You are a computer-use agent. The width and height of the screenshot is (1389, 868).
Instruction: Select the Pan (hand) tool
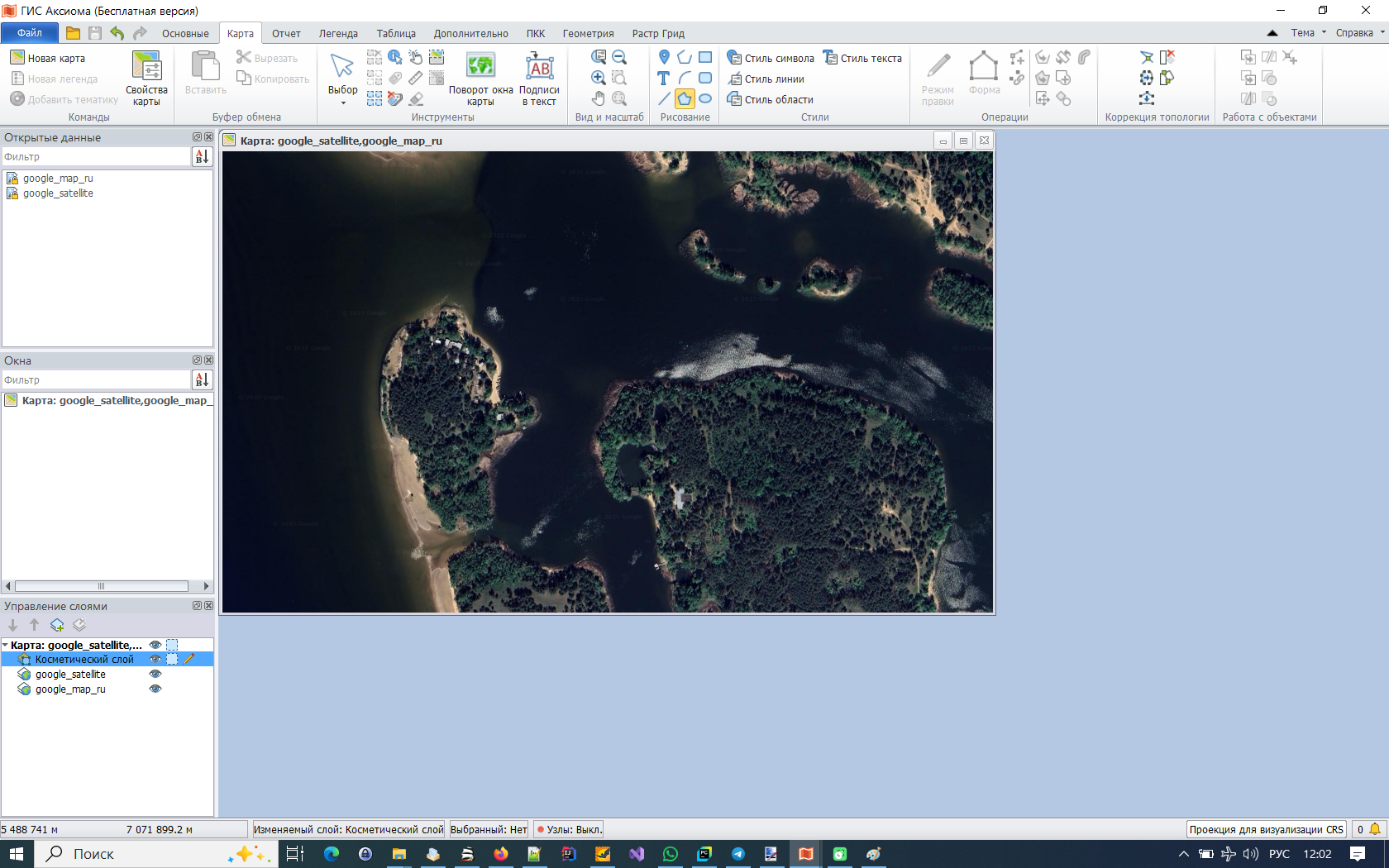click(598, 98)
